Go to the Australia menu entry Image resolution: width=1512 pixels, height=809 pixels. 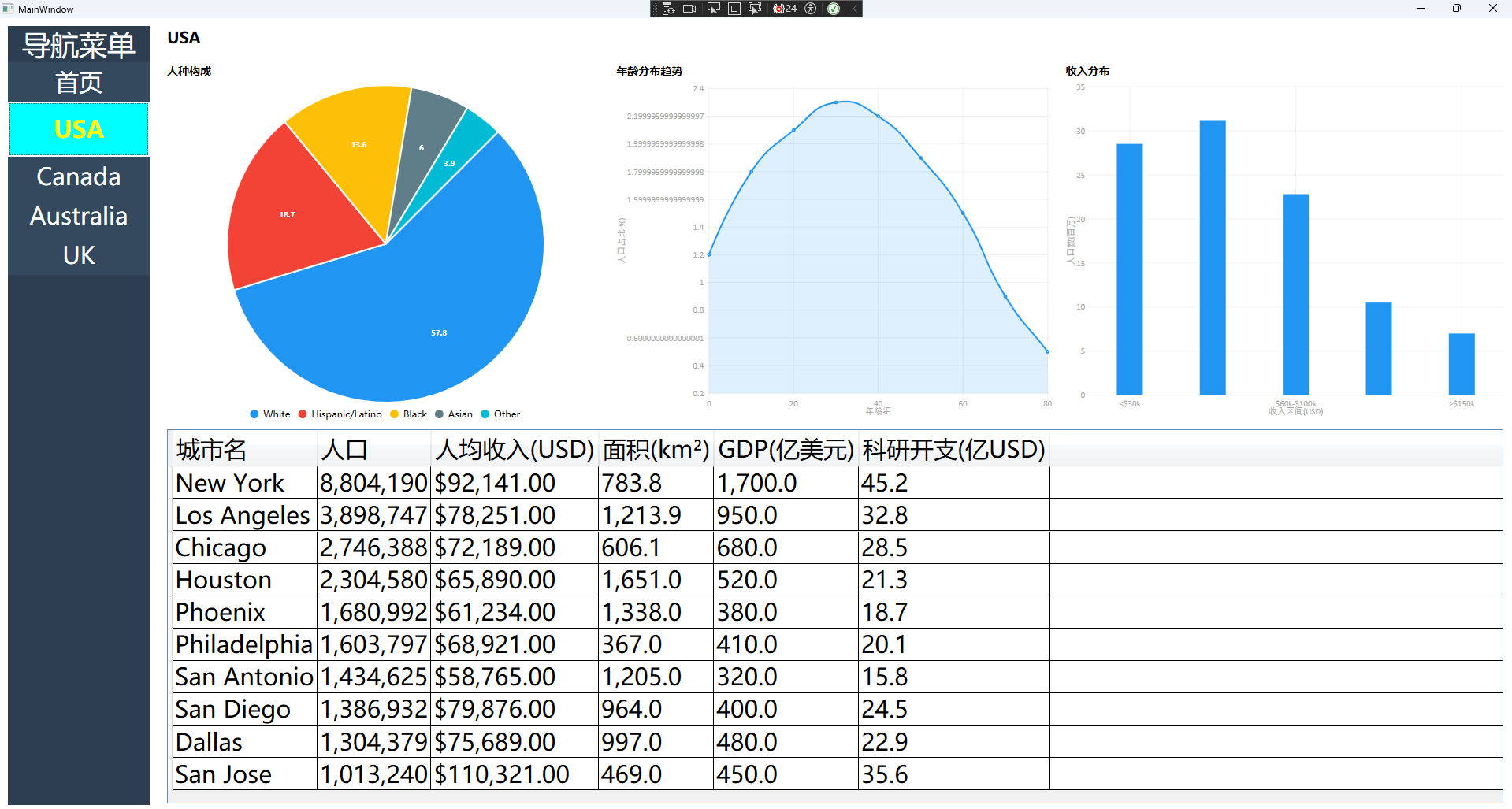click(79, 216)
